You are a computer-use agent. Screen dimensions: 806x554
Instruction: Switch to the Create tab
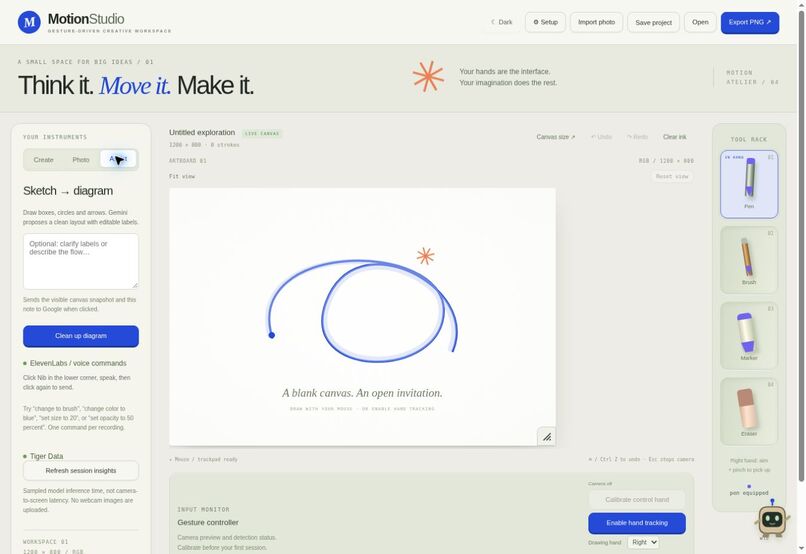[x=44, y=160]
